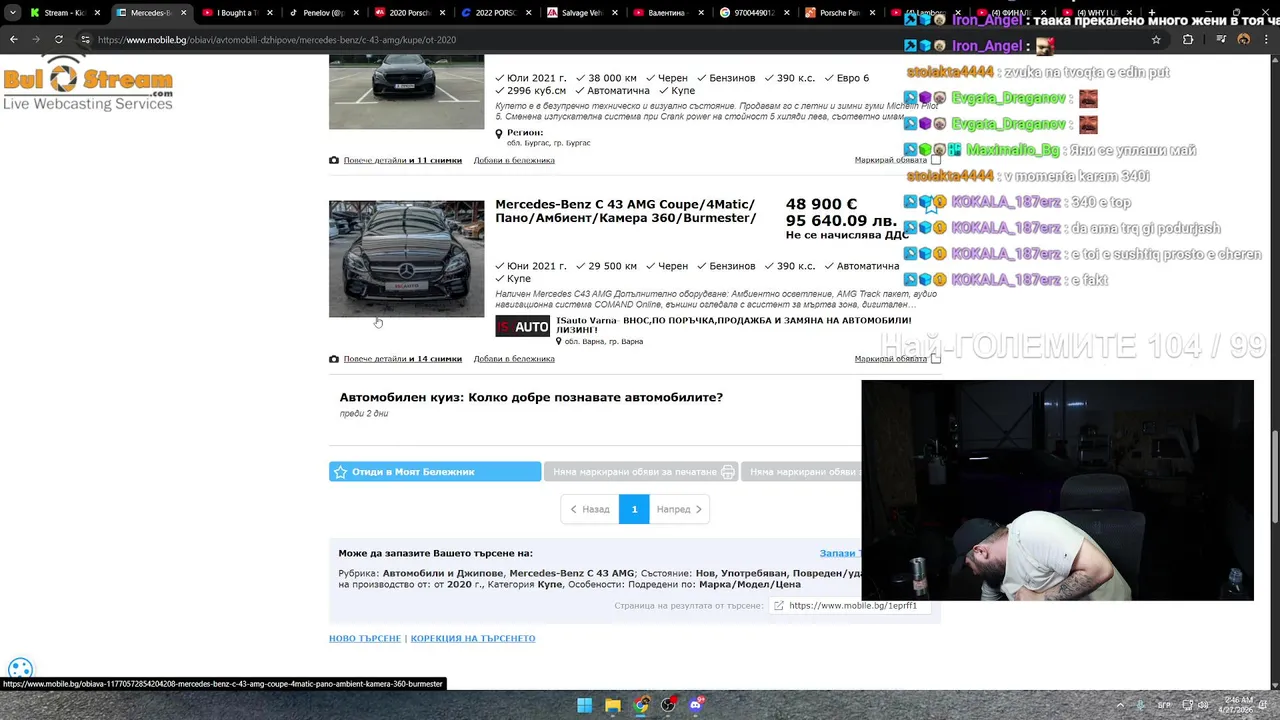This screenshot has width=1280, height=720.
Task: Click the date and time in taskbar
Action: point(1238,705)
